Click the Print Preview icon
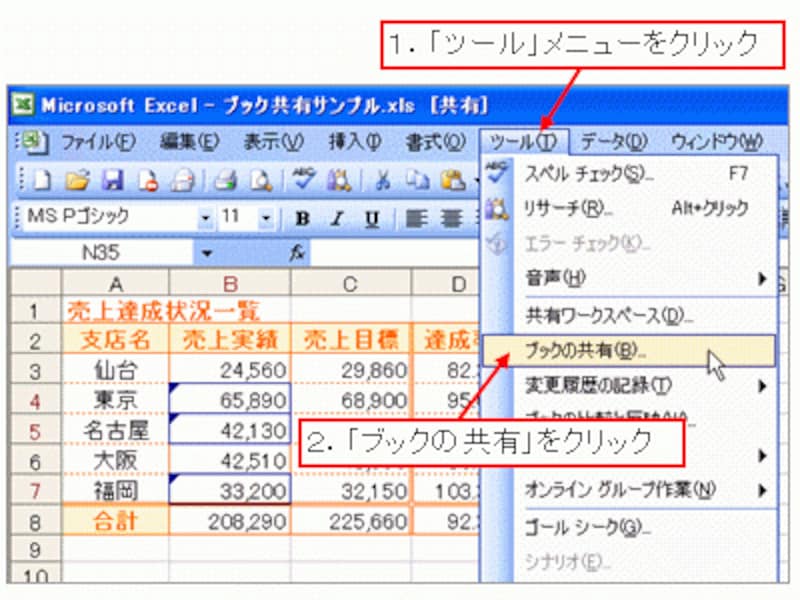This screenshot has width=800, height=600. tap(260, 181)
